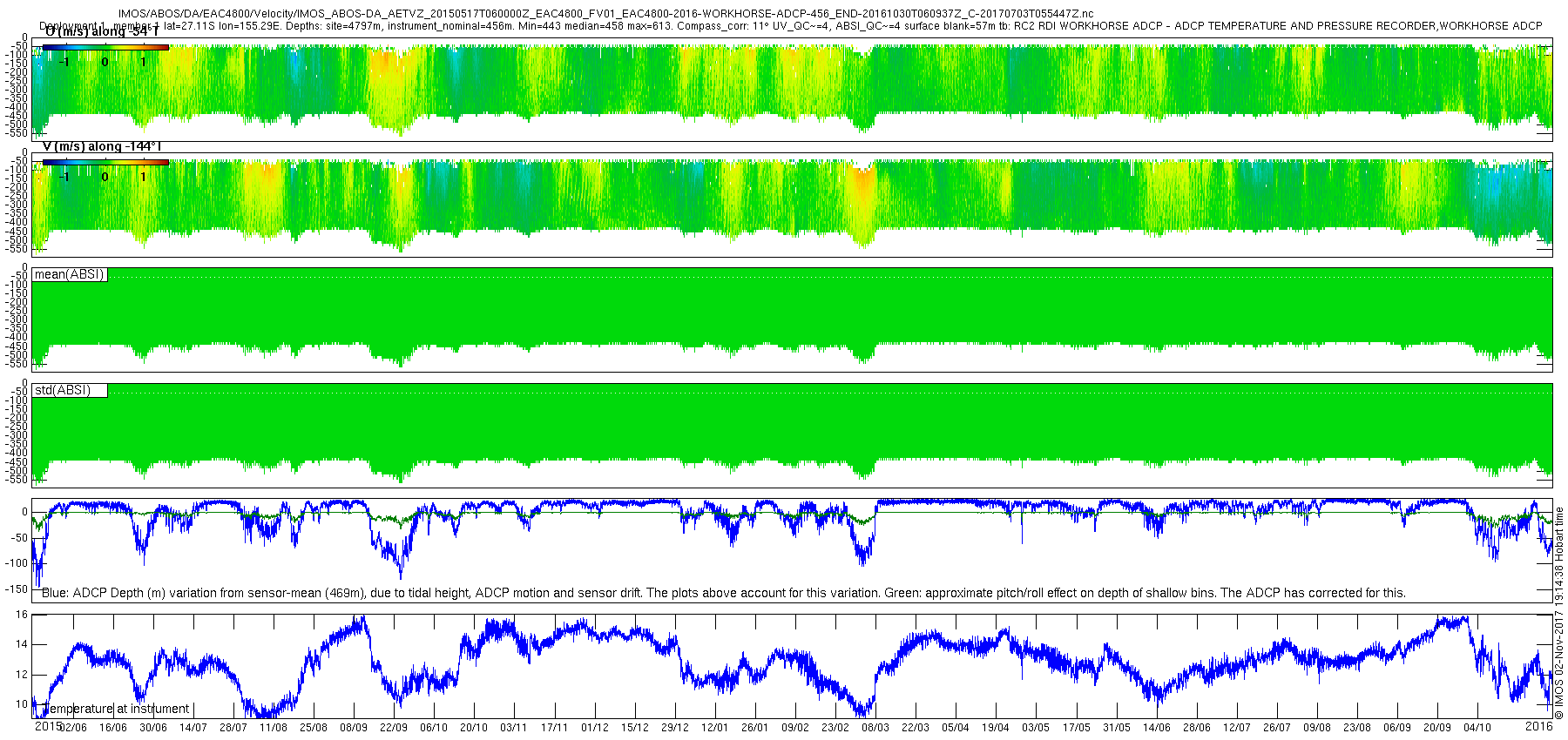Select the '17/05' date tick label
The image size is (1568, 740).
pyautogui.click(x=1077, y=728)
